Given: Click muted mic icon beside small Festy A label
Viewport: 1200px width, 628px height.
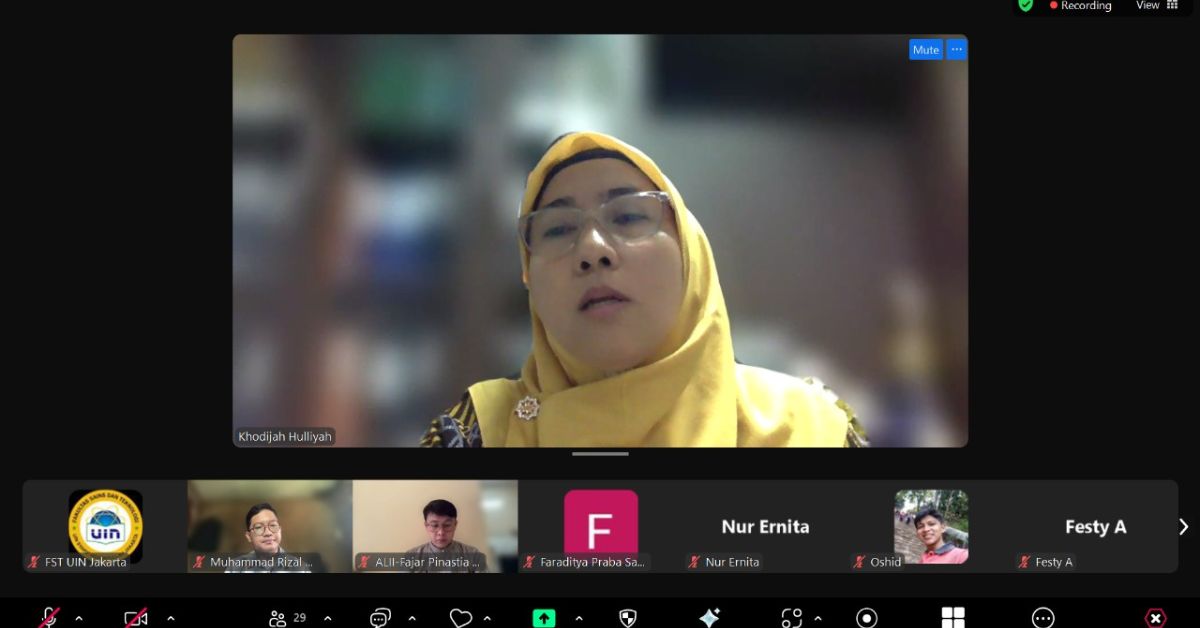Looking at the screenshot, I should (1025, 562).
